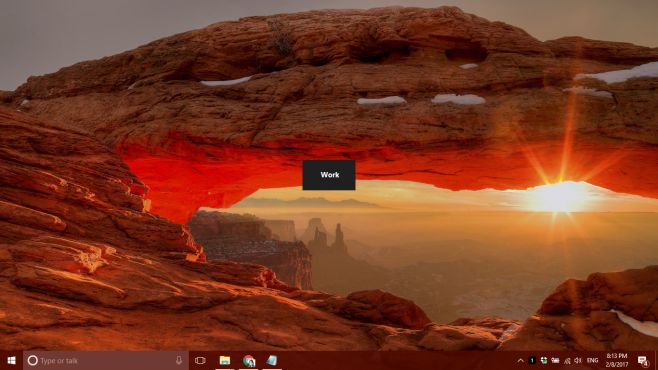Open File Explorer from the taskbar
The height and width of the screenshot is (370, 658).
pos(225,360)
